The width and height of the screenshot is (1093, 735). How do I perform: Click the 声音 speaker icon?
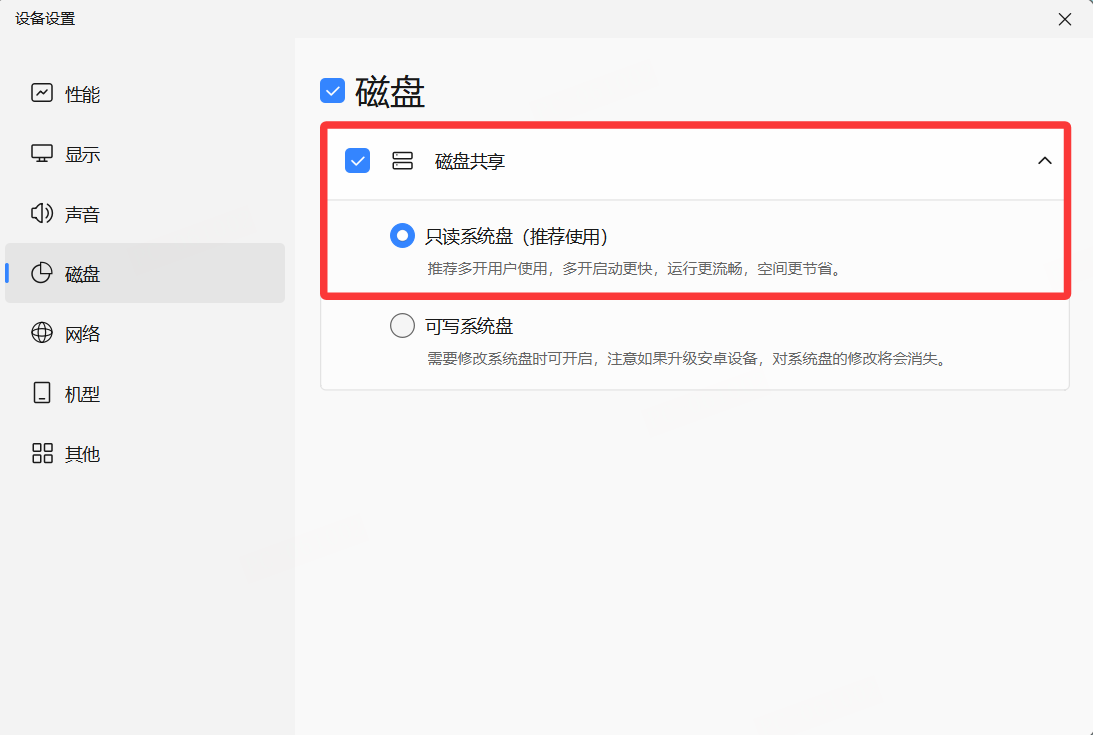click(x=42, y=214)
